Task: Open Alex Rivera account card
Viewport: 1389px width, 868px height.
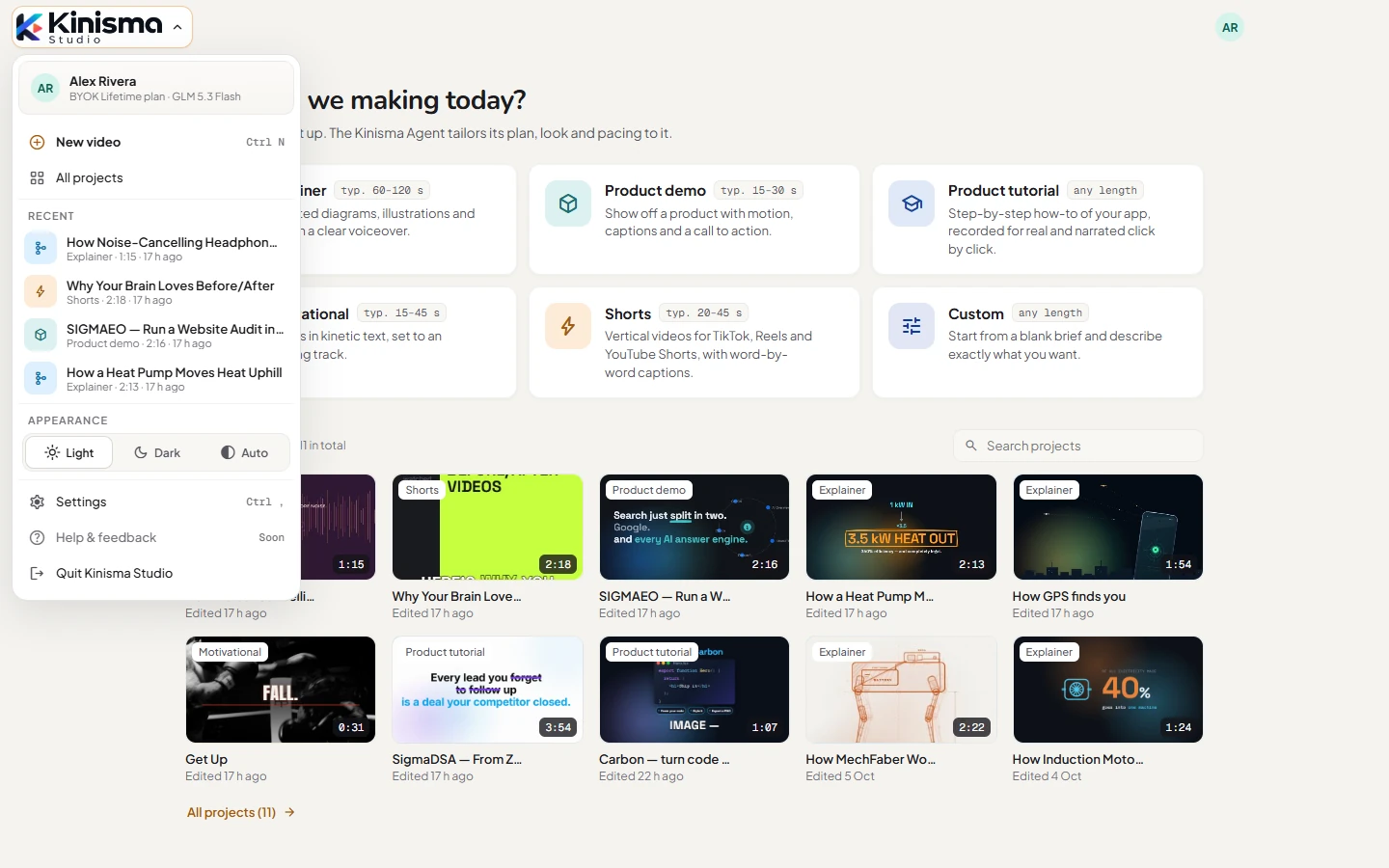Action: pos(156,88)
